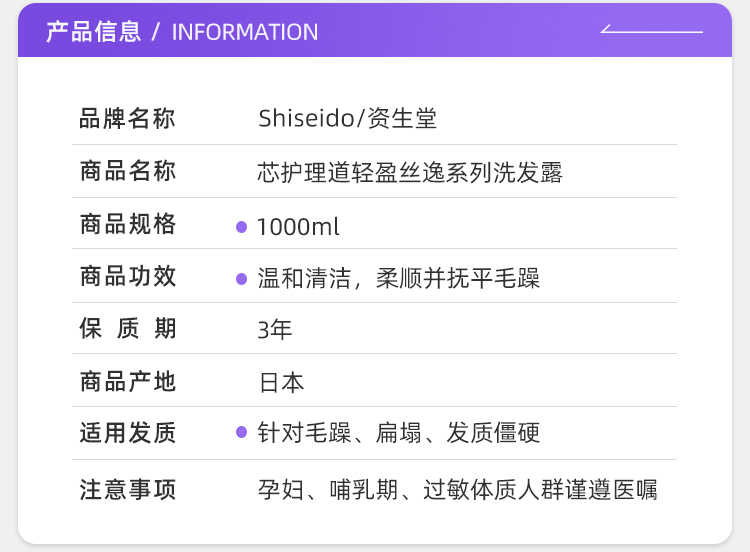Click the 商品功效 label

point(127,277)
